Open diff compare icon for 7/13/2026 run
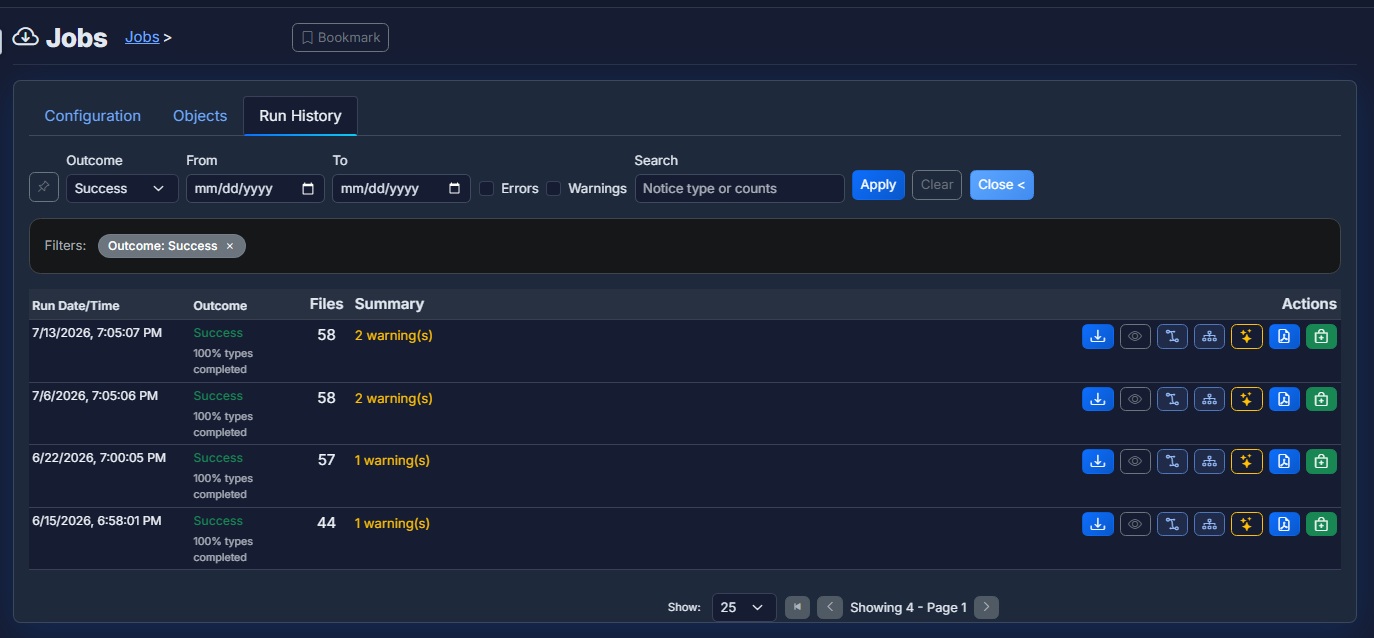 click(x=1172, y=337)
